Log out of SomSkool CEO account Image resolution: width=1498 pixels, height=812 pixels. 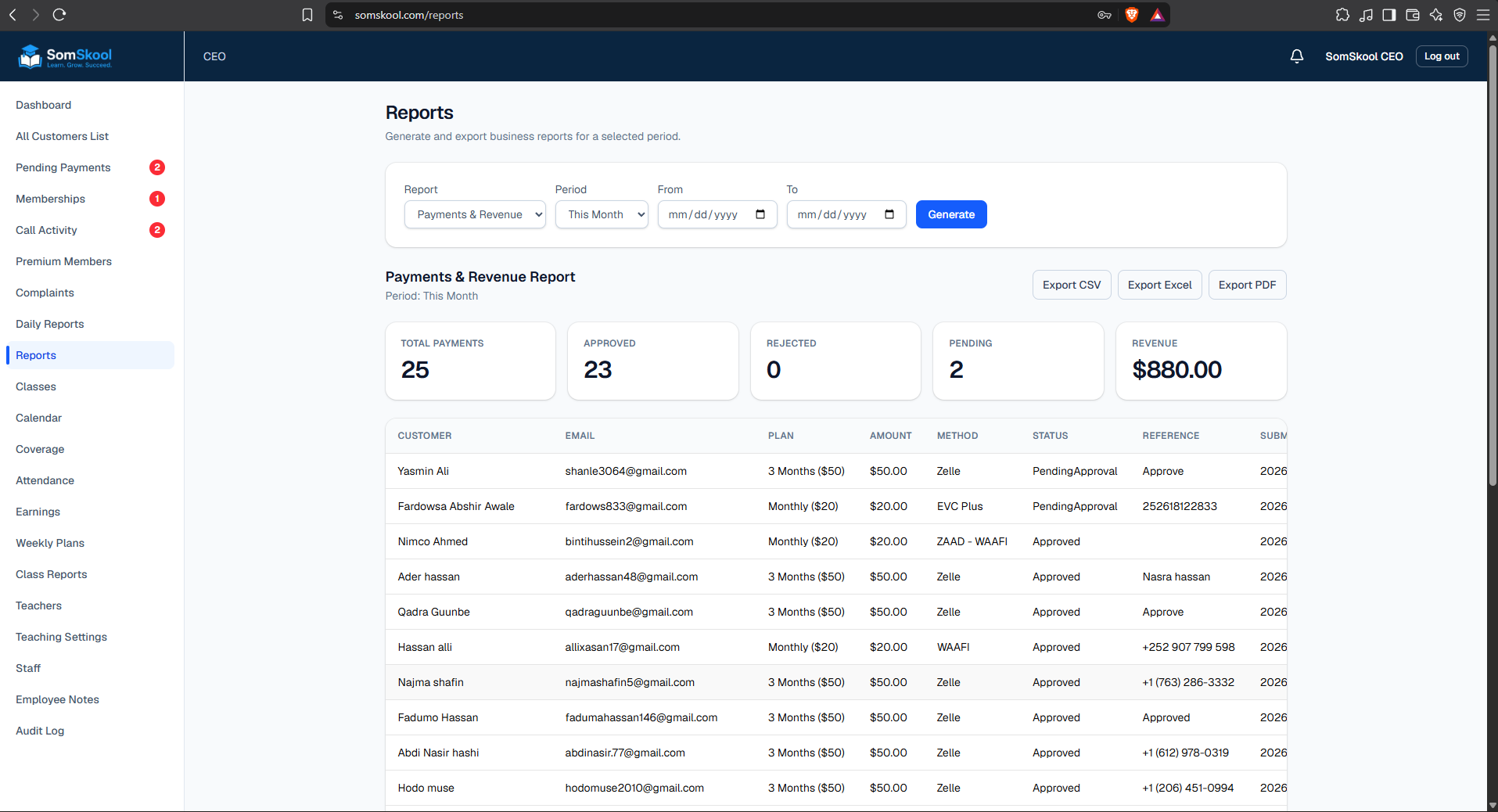[x=1442, y=56]
